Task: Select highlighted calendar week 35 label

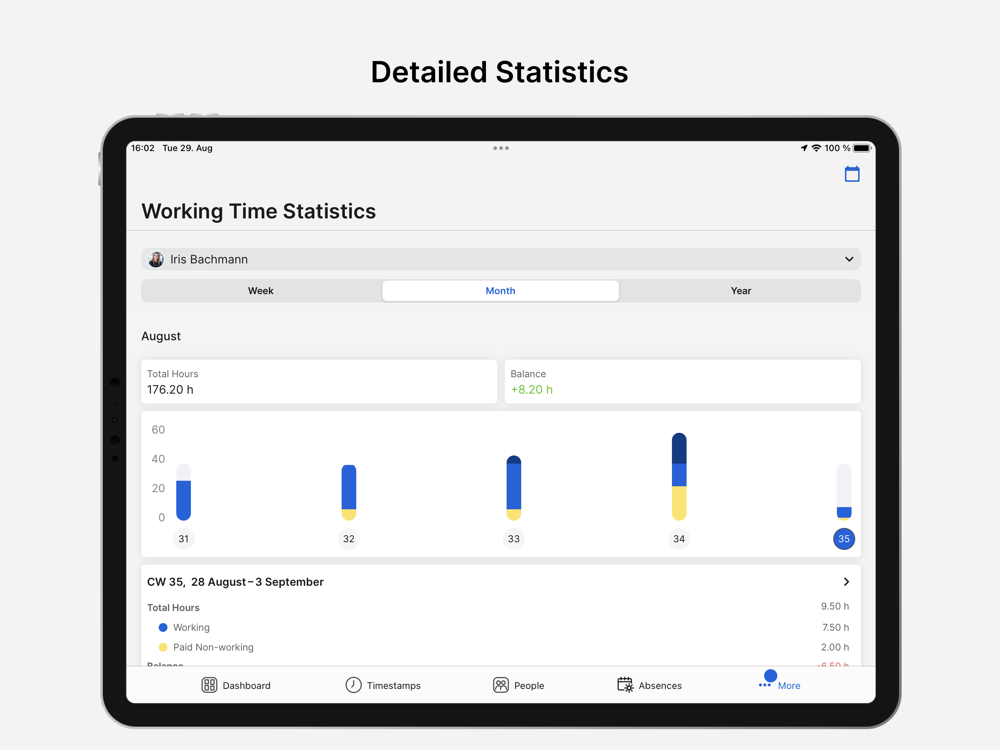Action: 844,539
